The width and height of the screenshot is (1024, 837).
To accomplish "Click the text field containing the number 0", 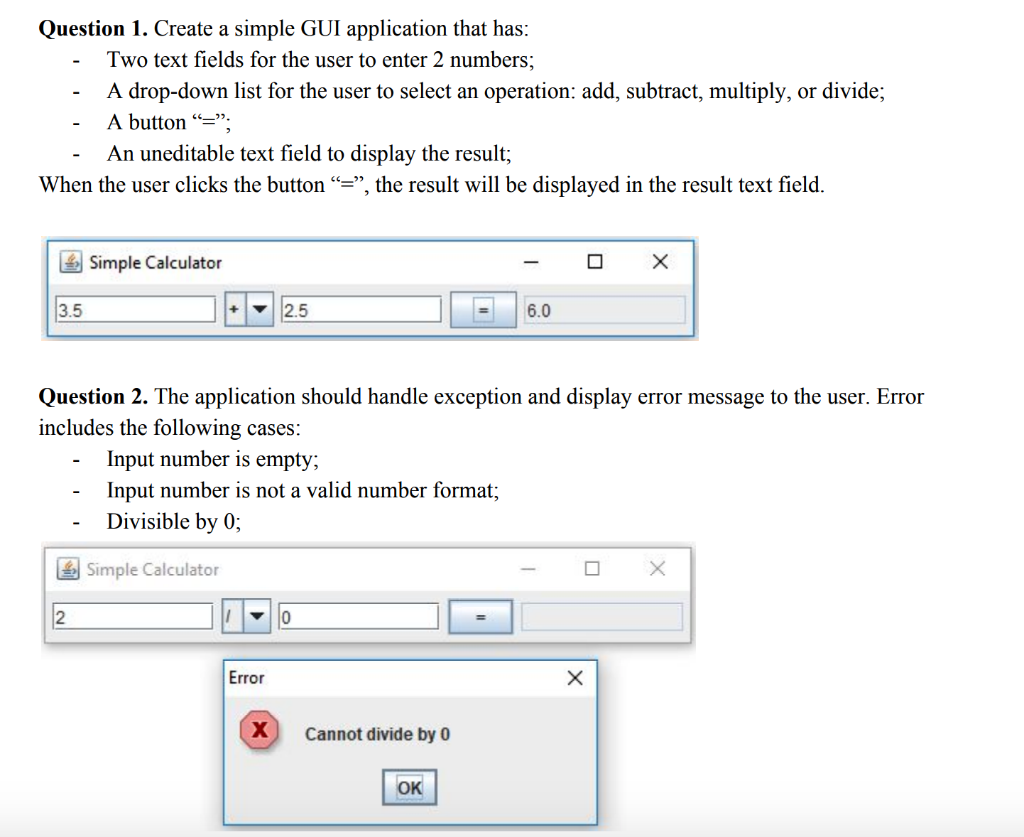I will 360,616.
